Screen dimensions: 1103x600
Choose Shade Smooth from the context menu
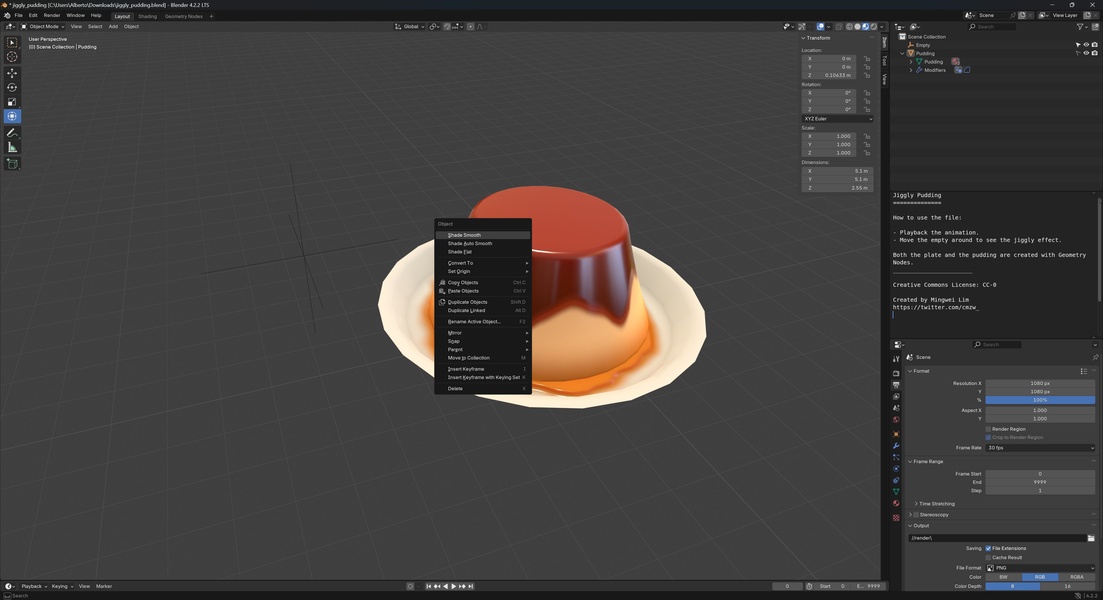tap(464, 235)
